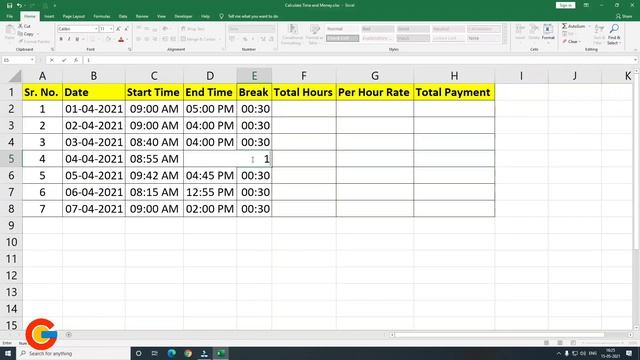Open the Clear eraser menu
This screenshot has height=360, width=640.
(x=571, y=42)
